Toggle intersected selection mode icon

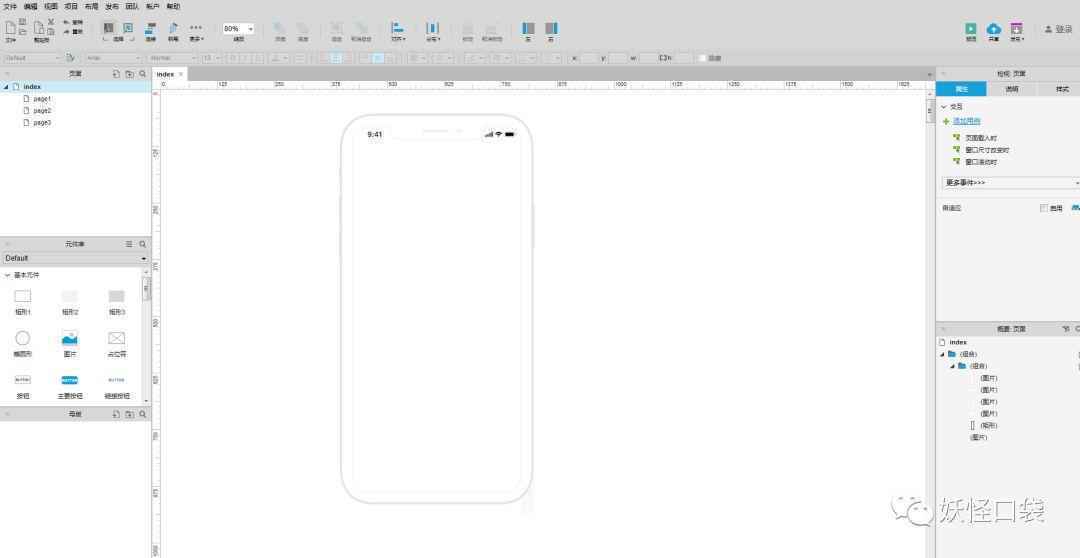tap(108, 28)
